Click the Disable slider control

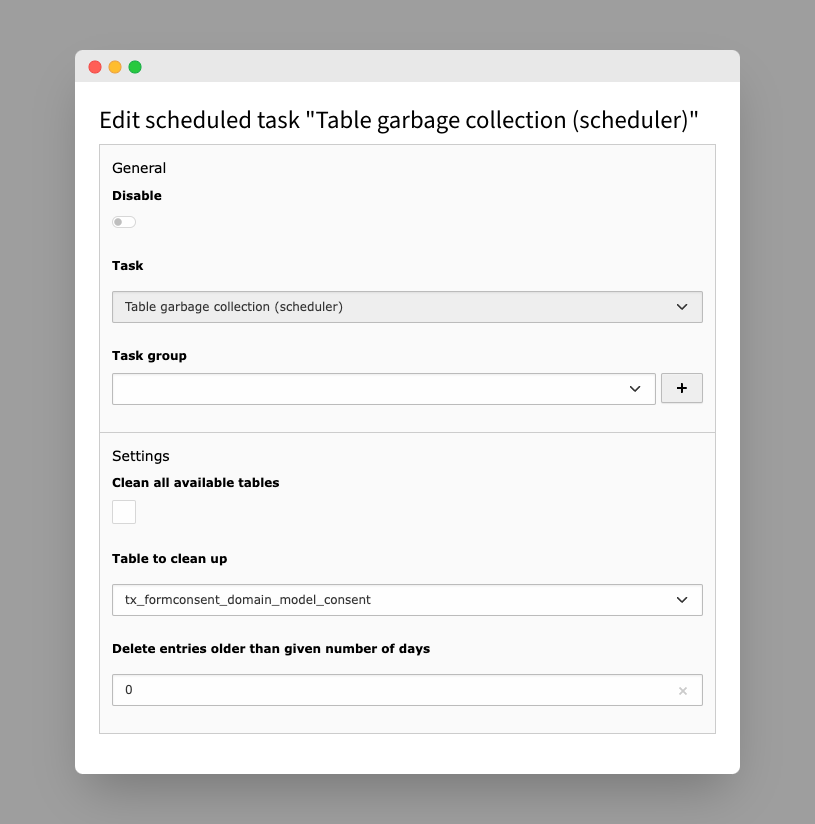(123, 221)
